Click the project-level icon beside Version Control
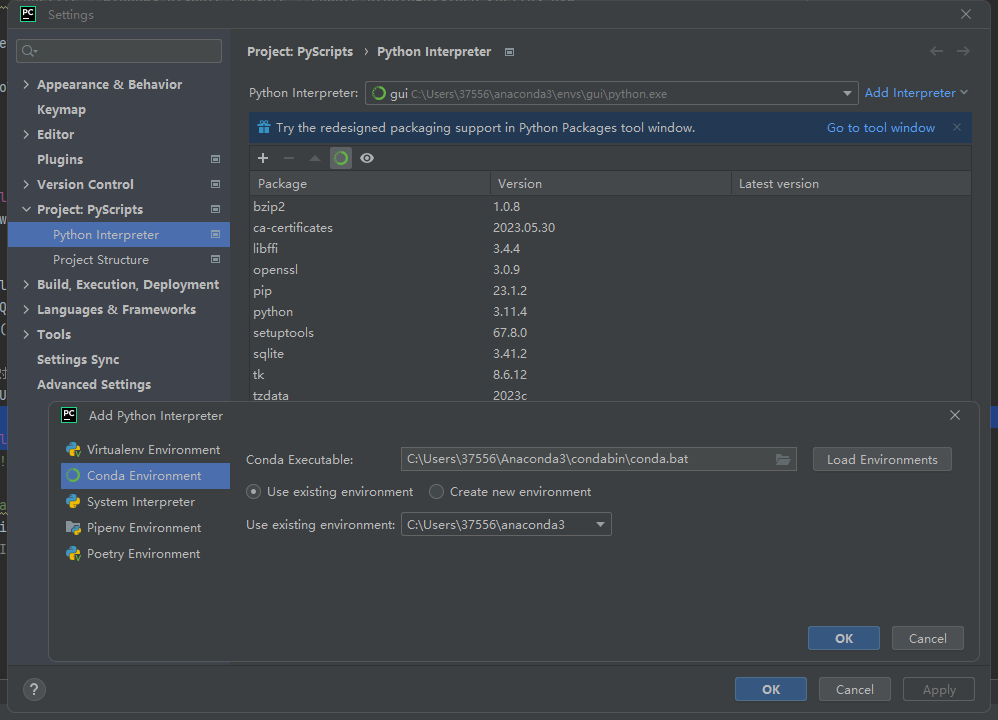 point(215,184)
